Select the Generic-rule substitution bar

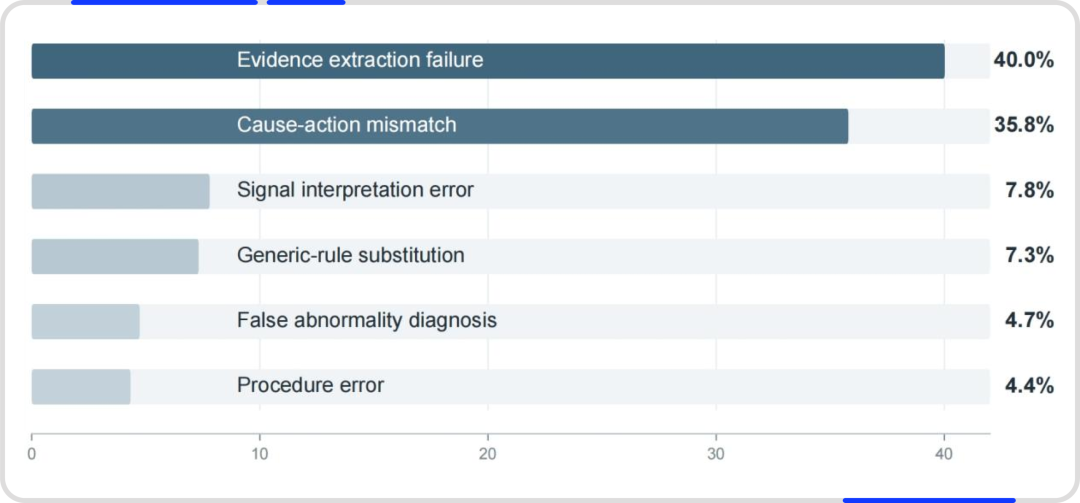[115, 256]
